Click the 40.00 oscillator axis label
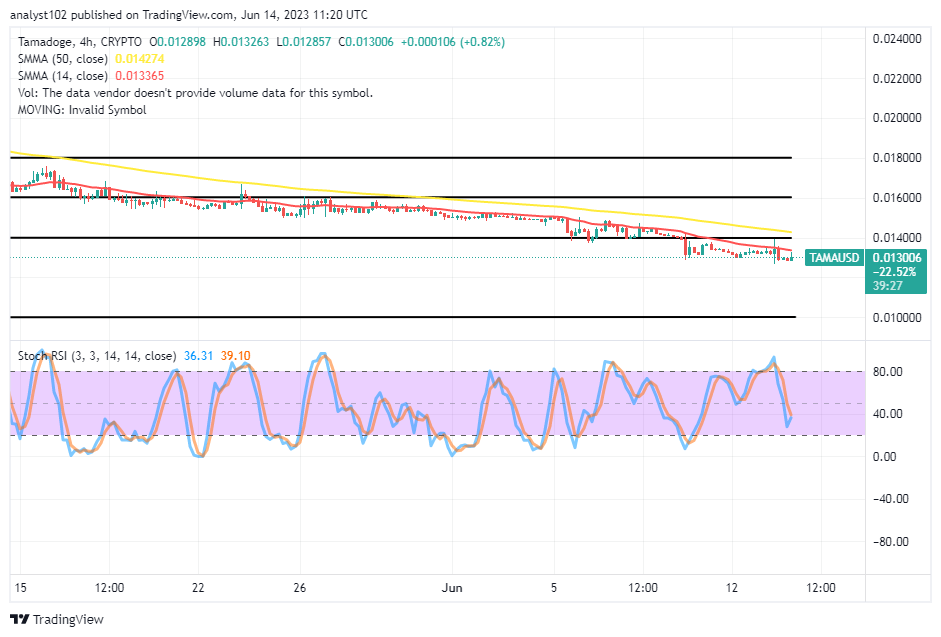Image resolution: width=941 pixels, height=637 pixels. [x=888, y=414]
